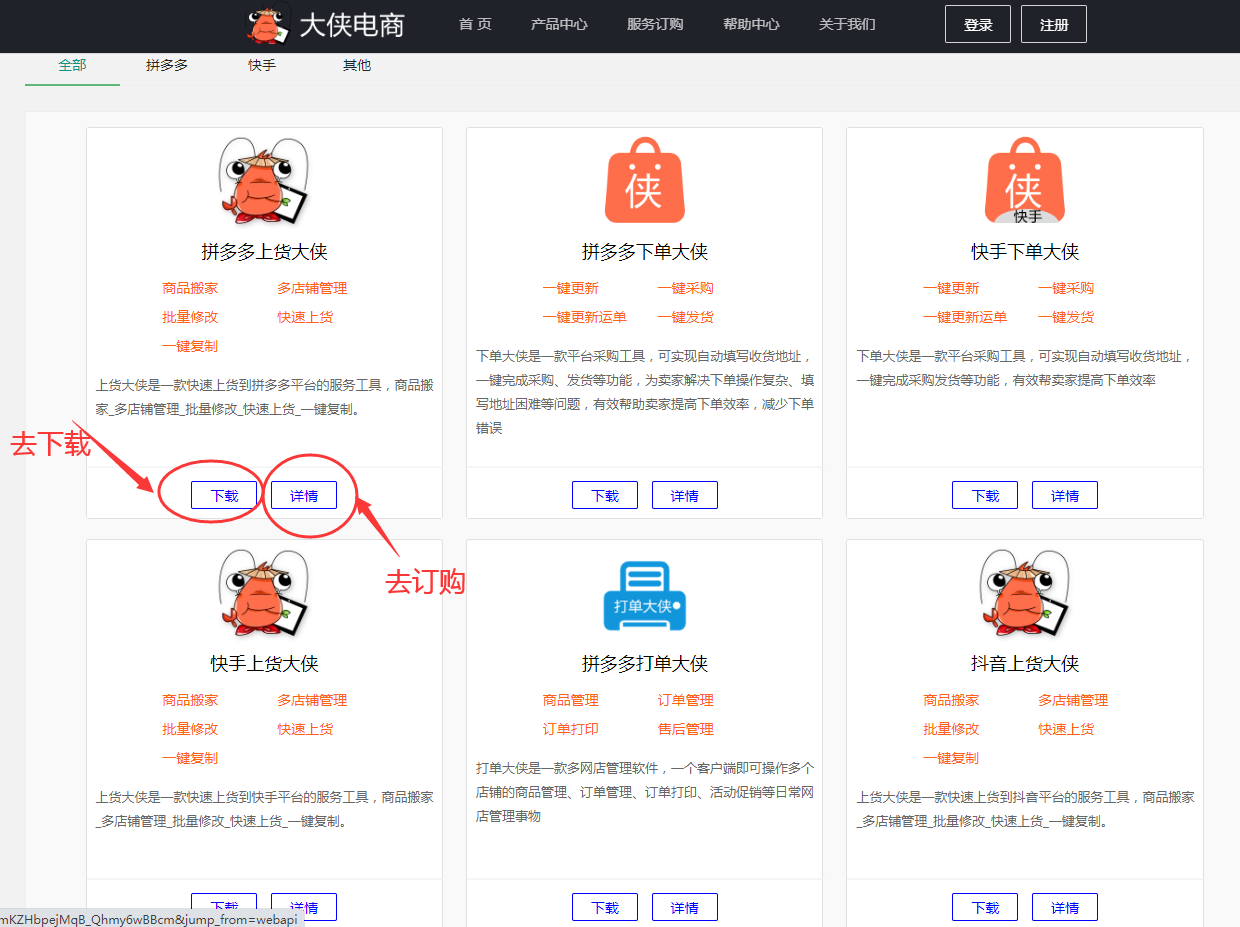Click the 拼多多下单大侠 title text

pos(645,252)
